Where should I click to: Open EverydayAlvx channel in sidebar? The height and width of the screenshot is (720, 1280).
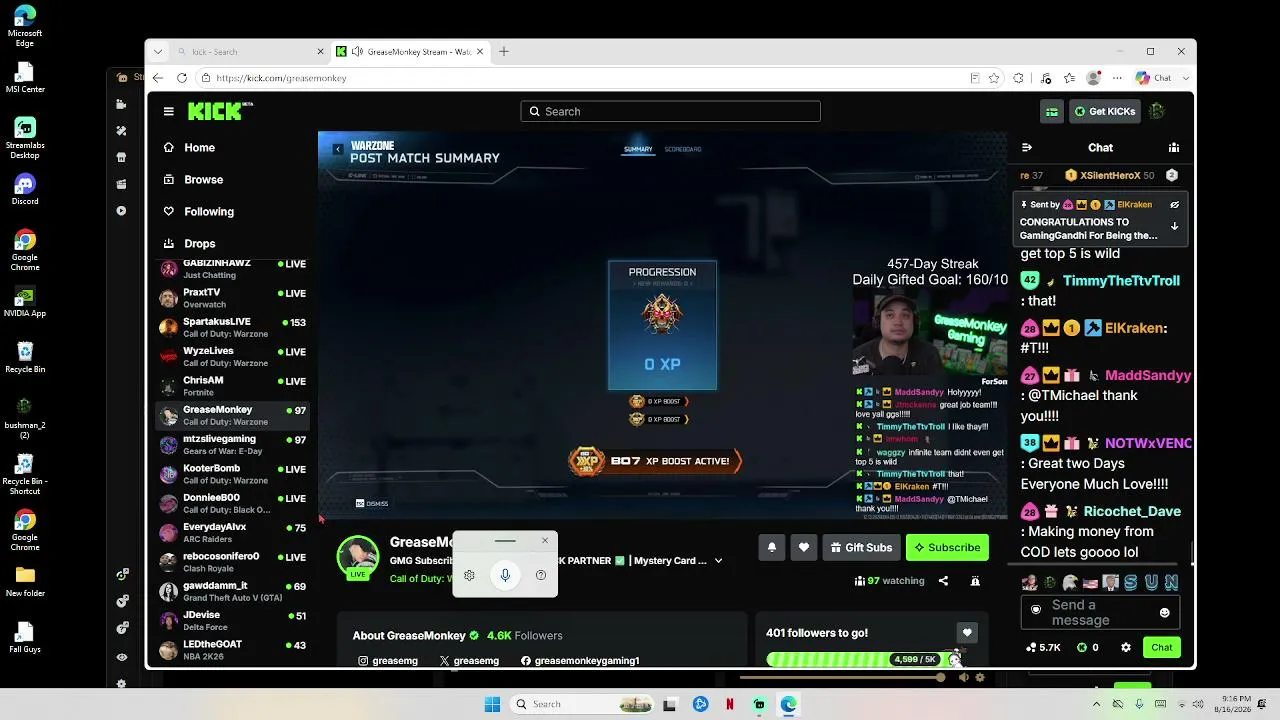tap(232, 533)
